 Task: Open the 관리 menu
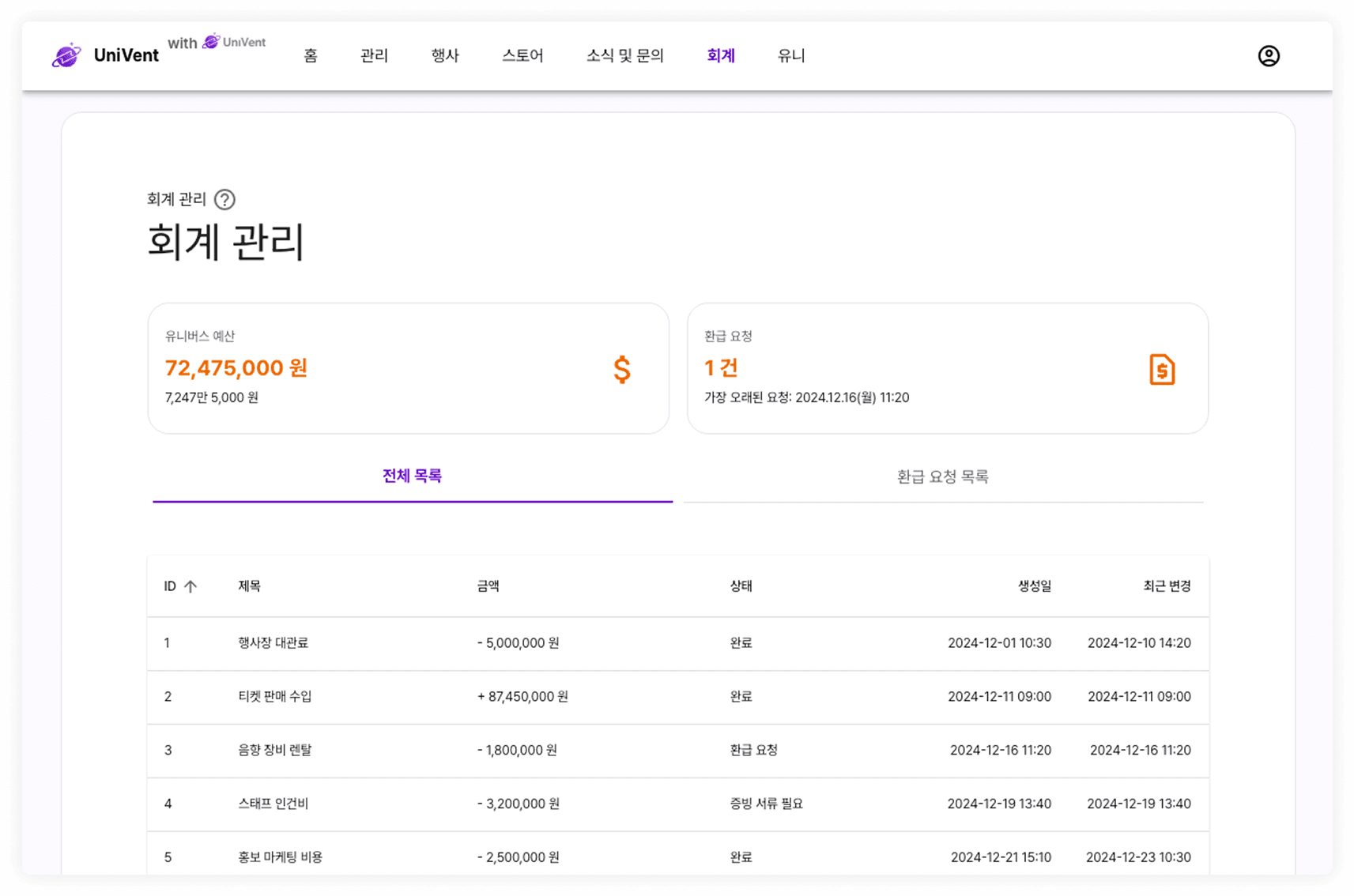click(x=374, y=55)
